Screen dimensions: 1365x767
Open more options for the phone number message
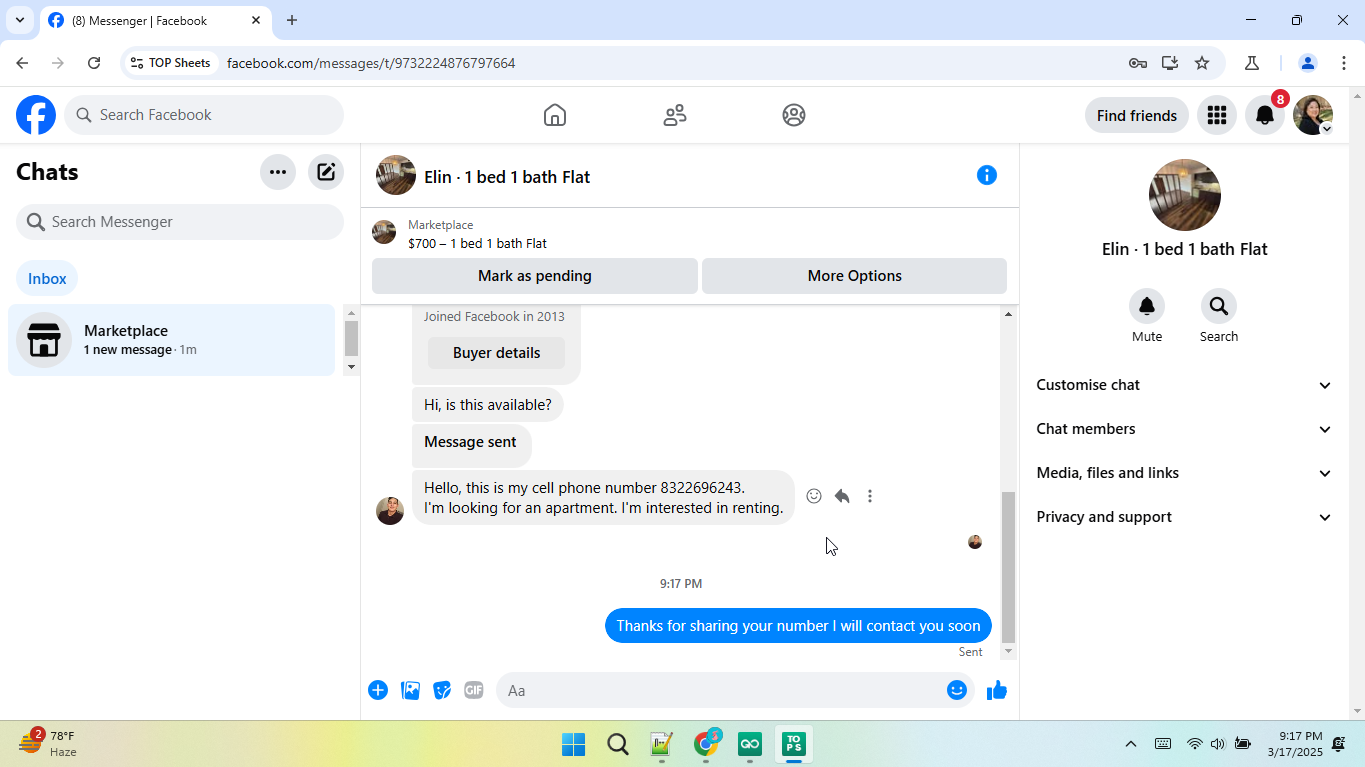click(x=870, y=496)
